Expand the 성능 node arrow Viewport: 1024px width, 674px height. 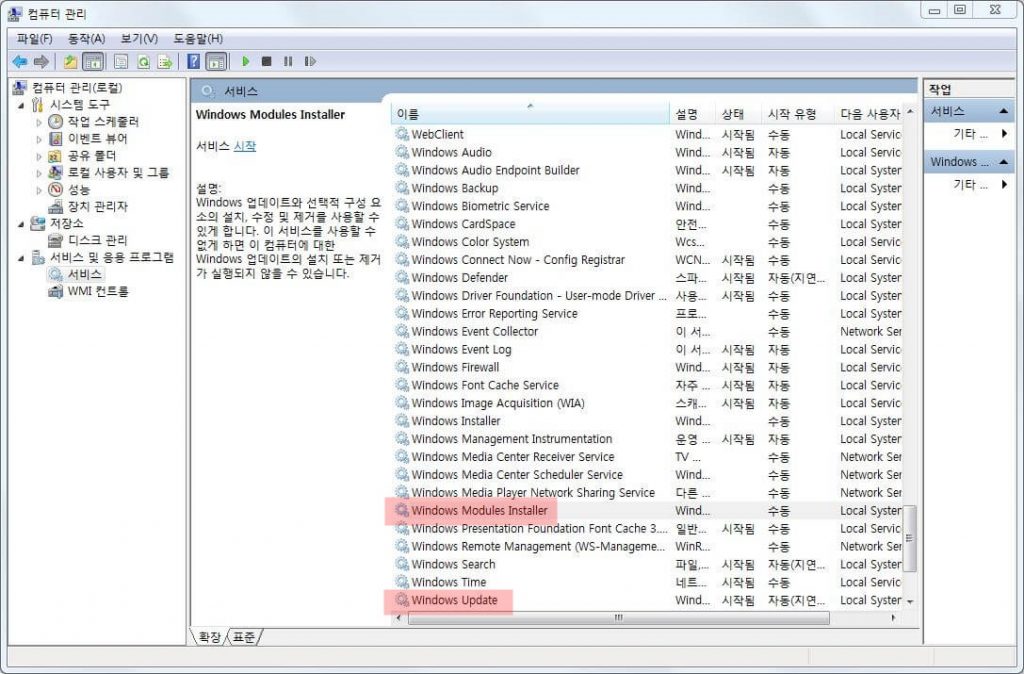click(39, 190)
